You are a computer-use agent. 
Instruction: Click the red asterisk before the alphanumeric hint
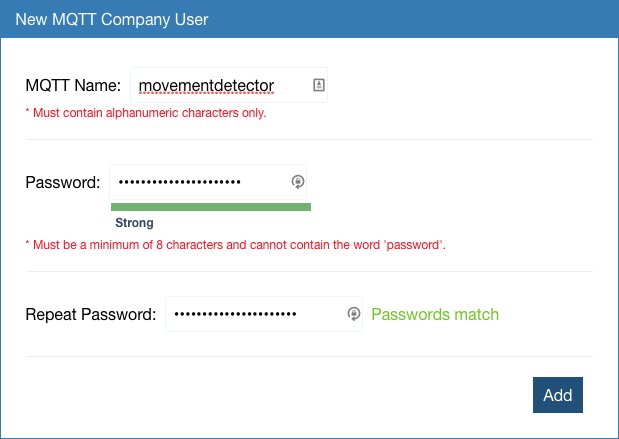(x=28, y=112)
